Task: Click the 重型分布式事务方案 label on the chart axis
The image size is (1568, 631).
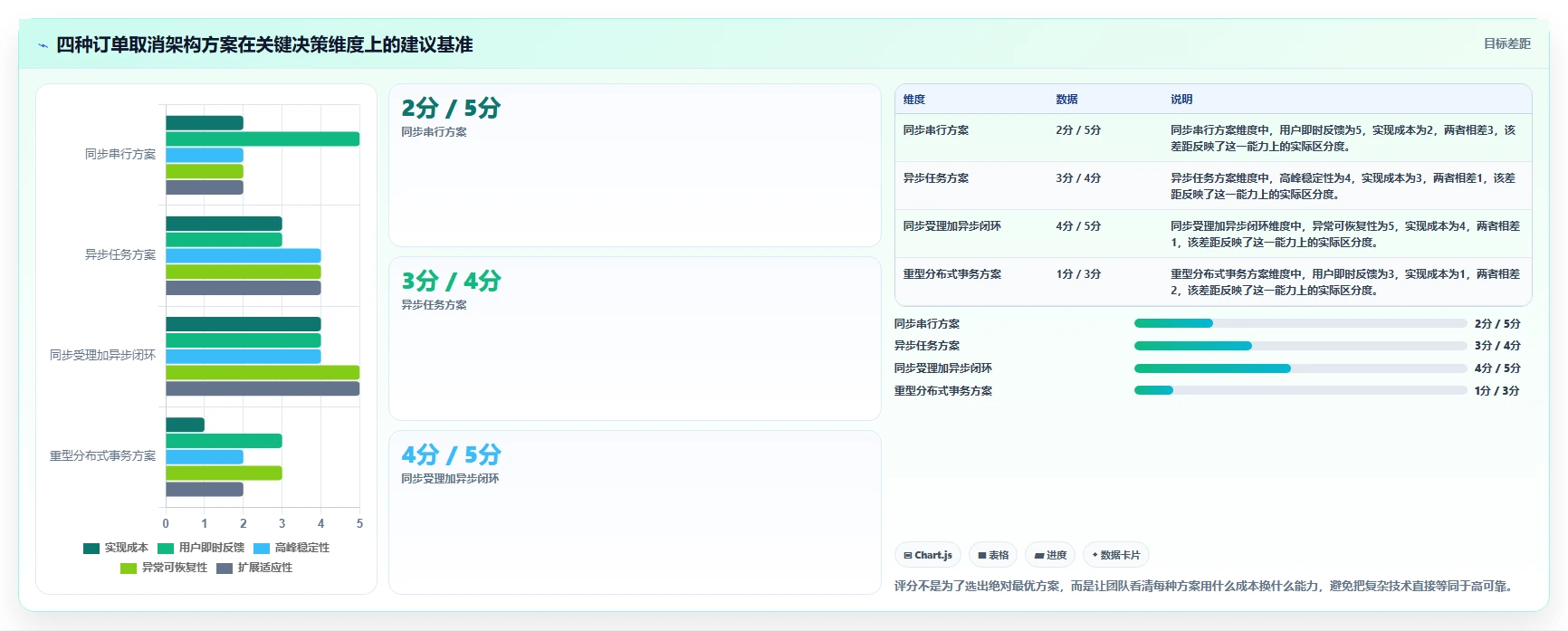Action: click(102, 455)
